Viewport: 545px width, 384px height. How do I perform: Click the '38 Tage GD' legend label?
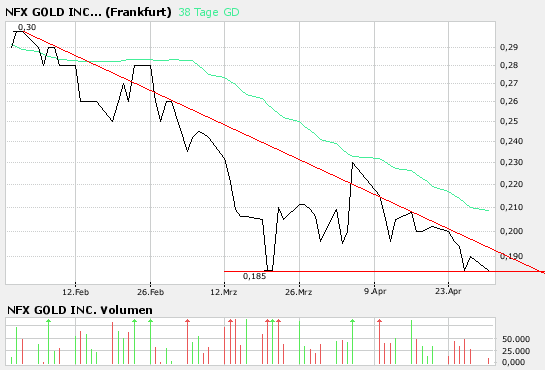pyautogui.click(x=209, y=12)
